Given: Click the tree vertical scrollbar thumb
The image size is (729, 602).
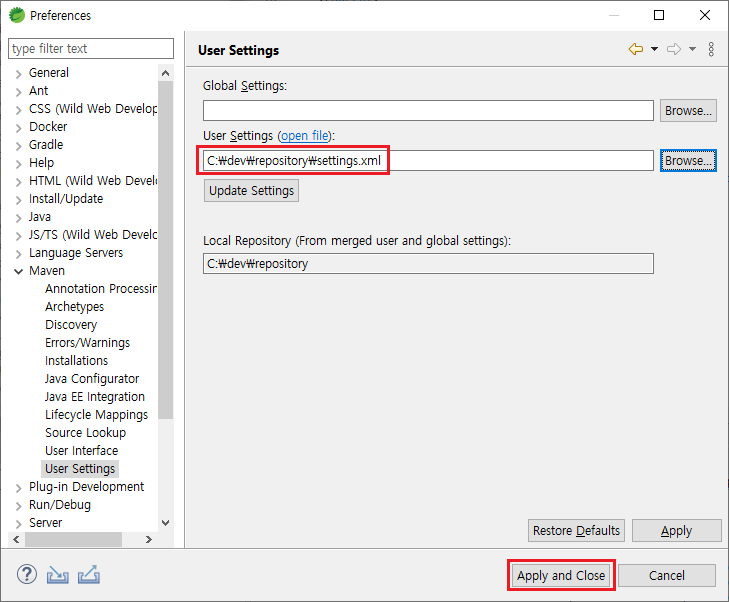Looking at the screenshot, I should (x=165, y=250).
